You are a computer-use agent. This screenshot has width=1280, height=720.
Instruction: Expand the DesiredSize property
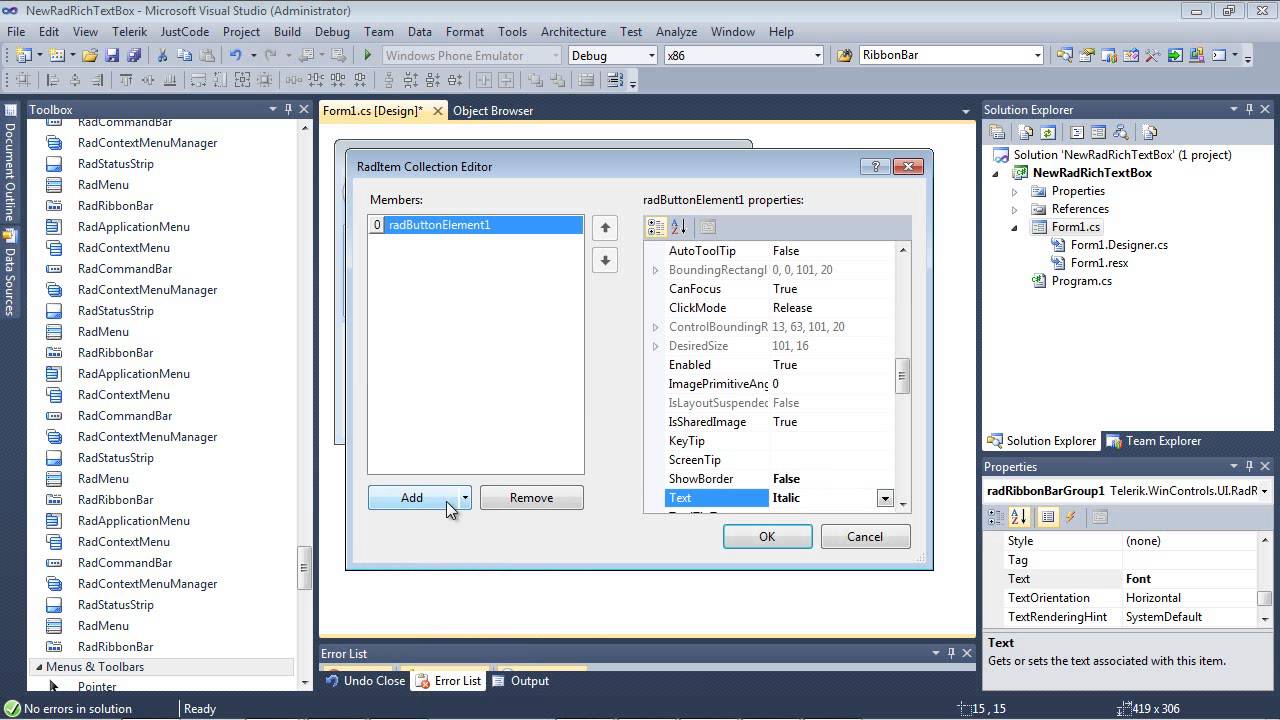pyautogui.click(x=656, y=346)
